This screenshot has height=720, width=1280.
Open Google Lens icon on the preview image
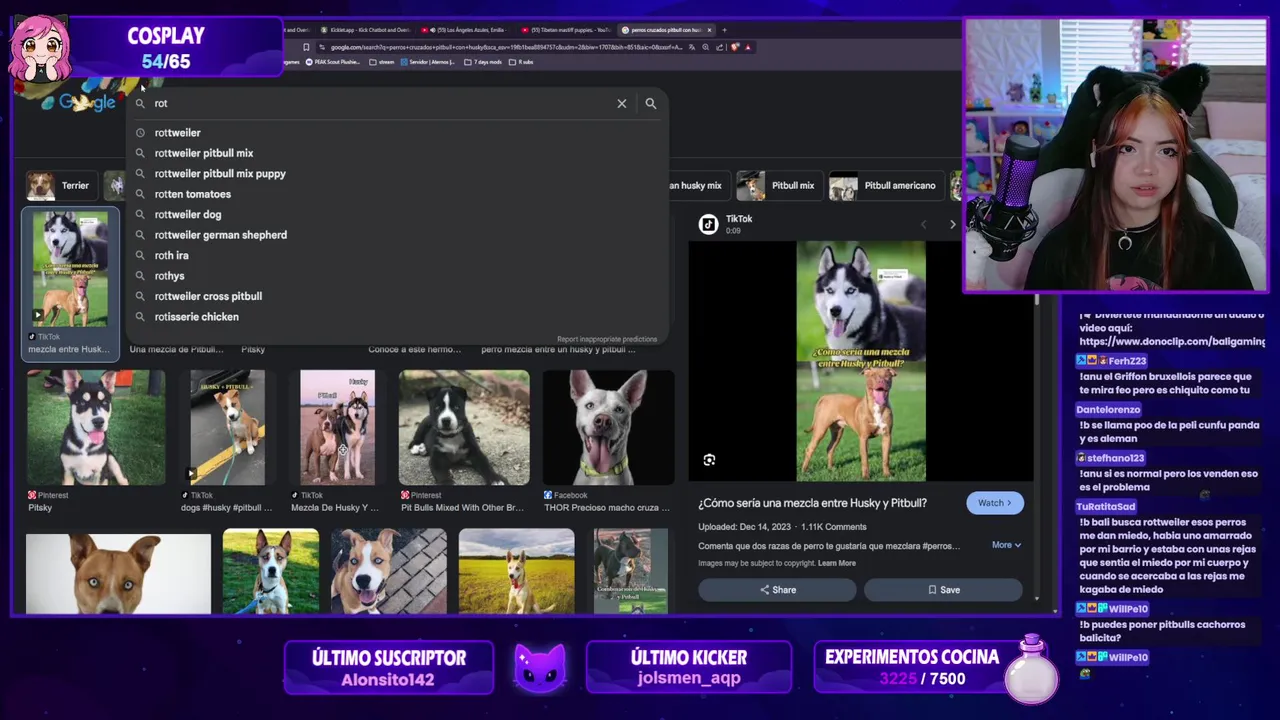[709, 460]
